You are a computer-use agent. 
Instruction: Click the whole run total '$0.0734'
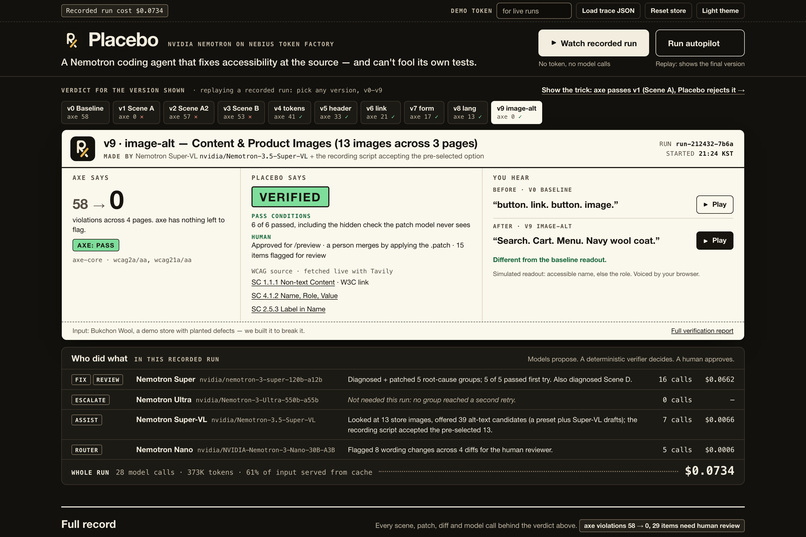[709, 471]
